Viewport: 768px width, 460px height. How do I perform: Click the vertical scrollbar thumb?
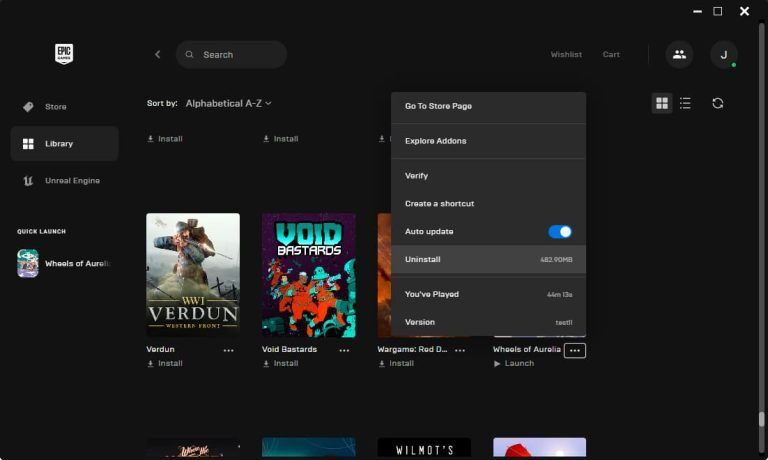click(x=761, y=419)
